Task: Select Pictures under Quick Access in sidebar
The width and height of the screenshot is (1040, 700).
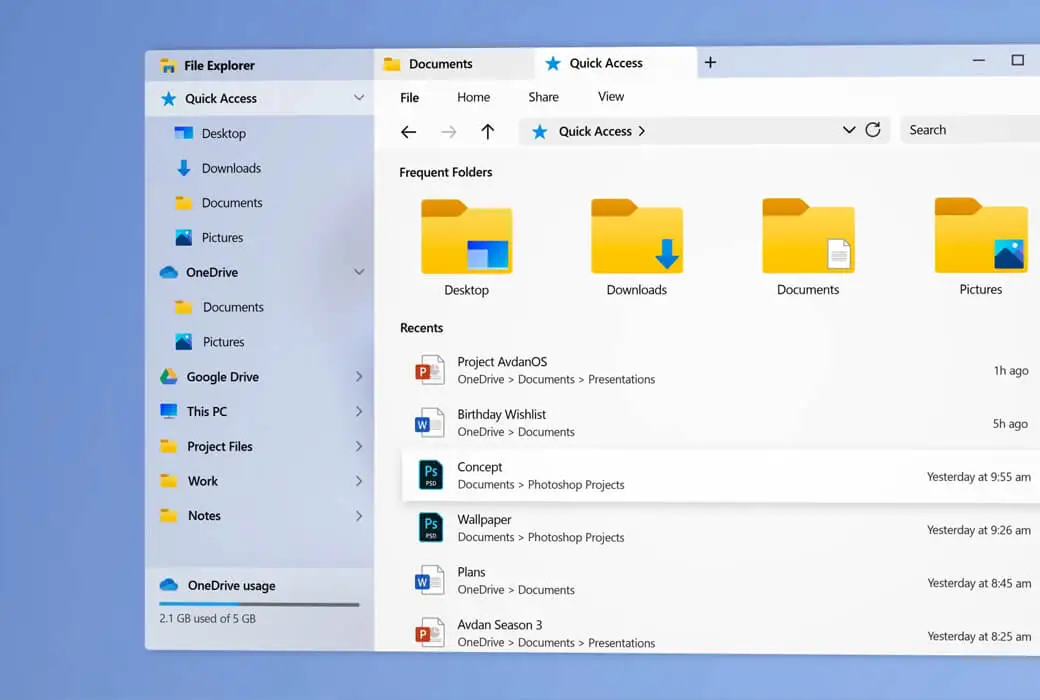Action: (x=222, y=238)
